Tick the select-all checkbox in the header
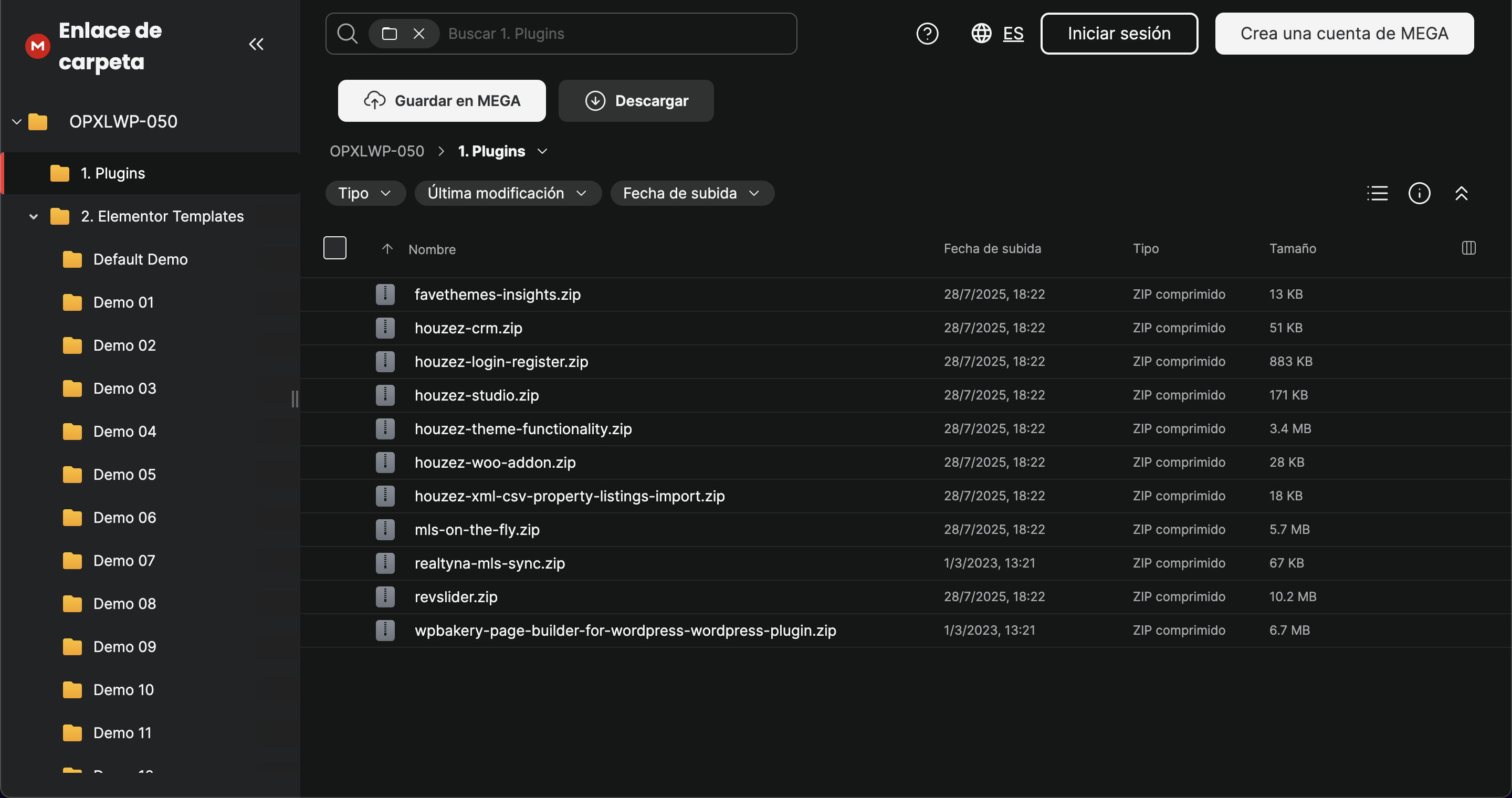Viewport: 1512px width, 798px height. pos(334,248)
